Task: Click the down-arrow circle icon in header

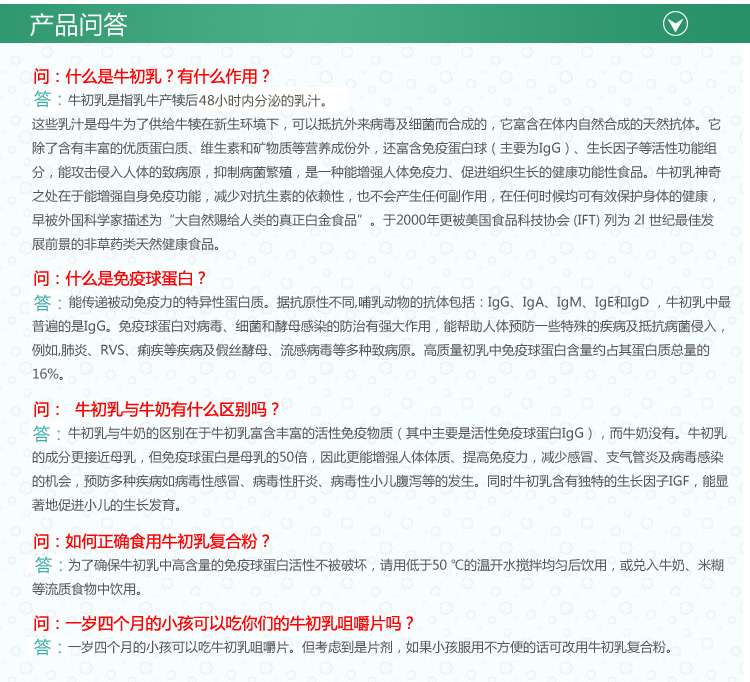Action: pos(675,24)
